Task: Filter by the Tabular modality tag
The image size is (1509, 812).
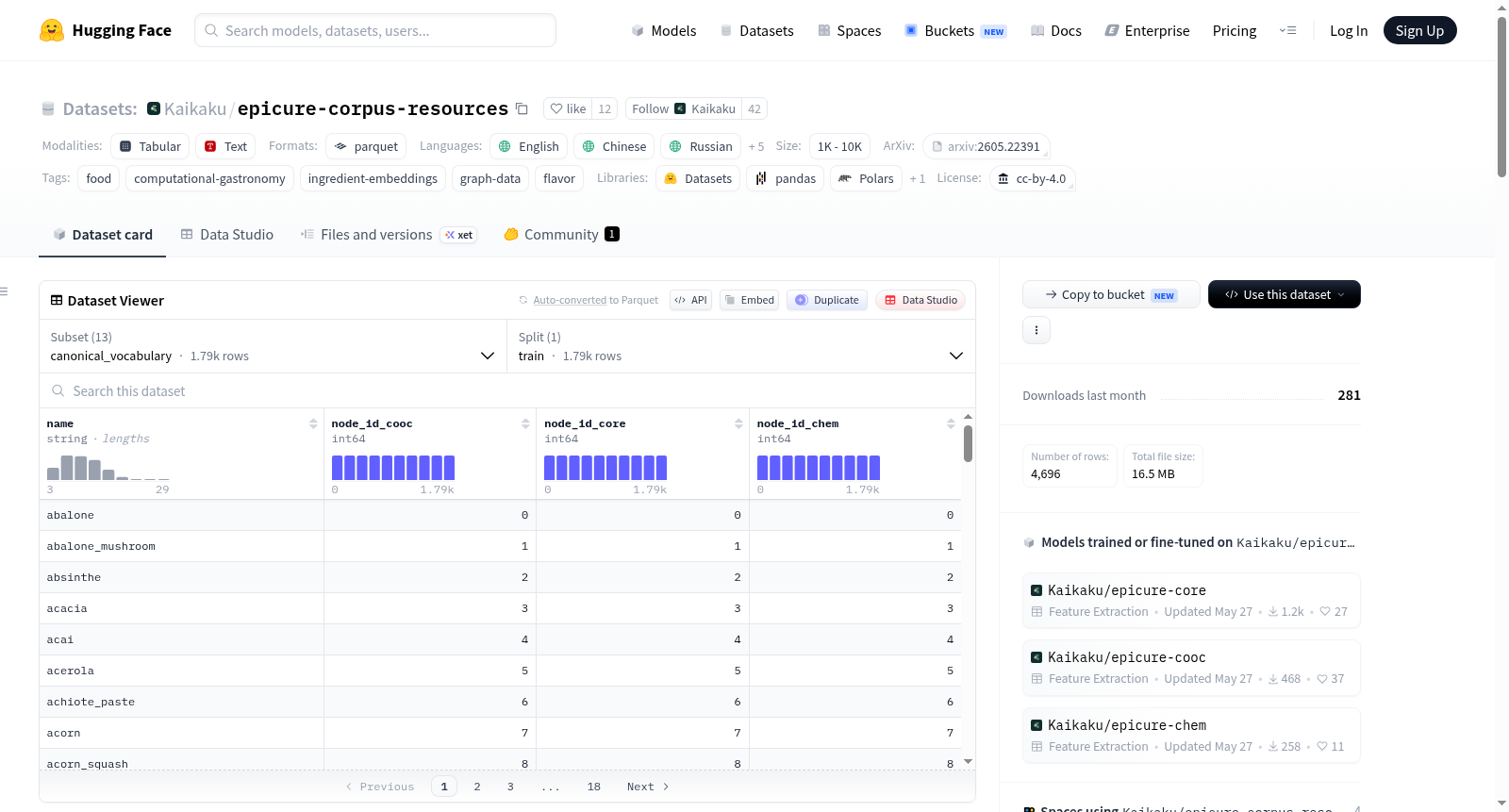Action: tap(150, 146)
